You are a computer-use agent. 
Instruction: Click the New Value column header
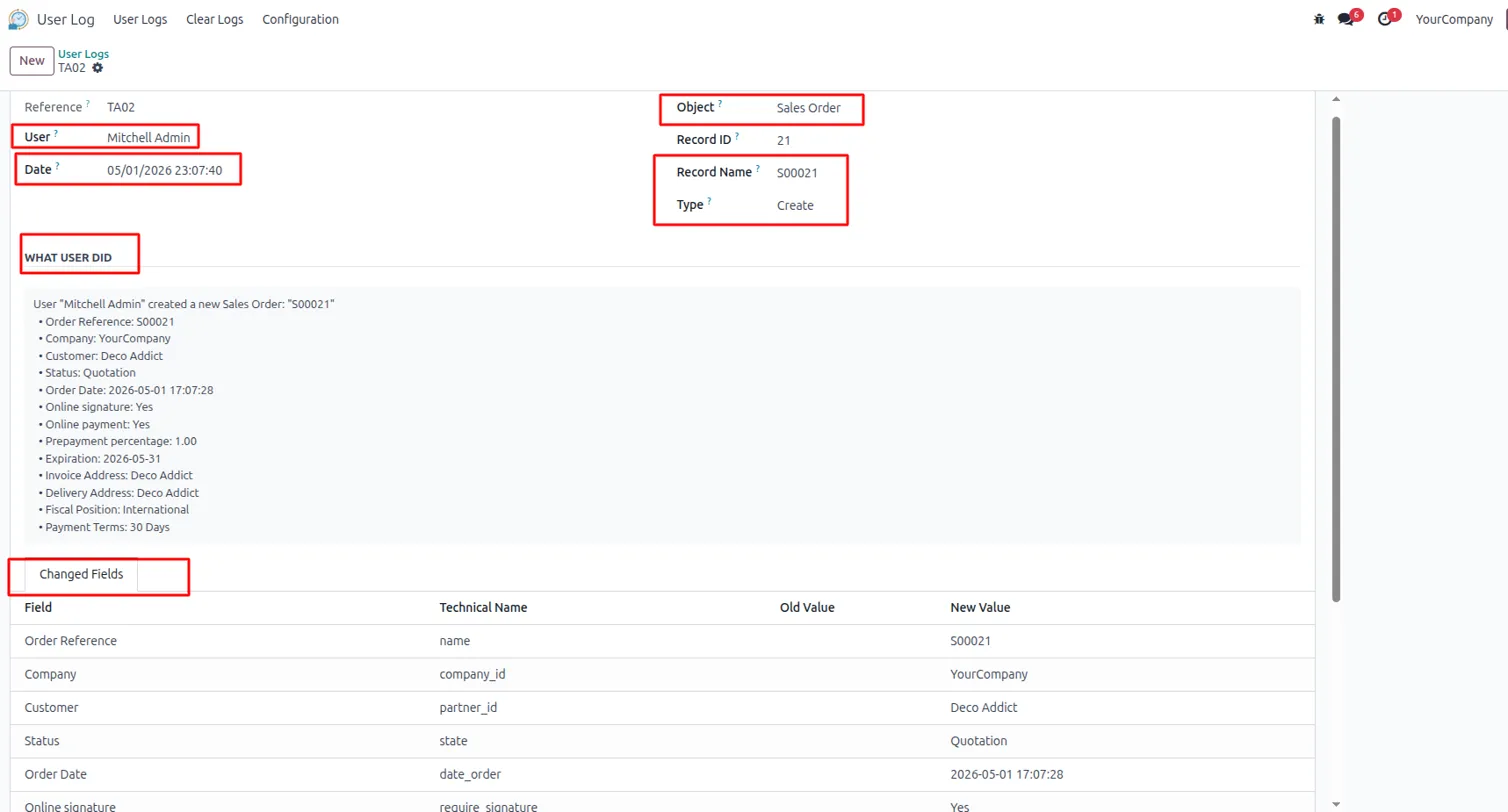coord(980,607)
